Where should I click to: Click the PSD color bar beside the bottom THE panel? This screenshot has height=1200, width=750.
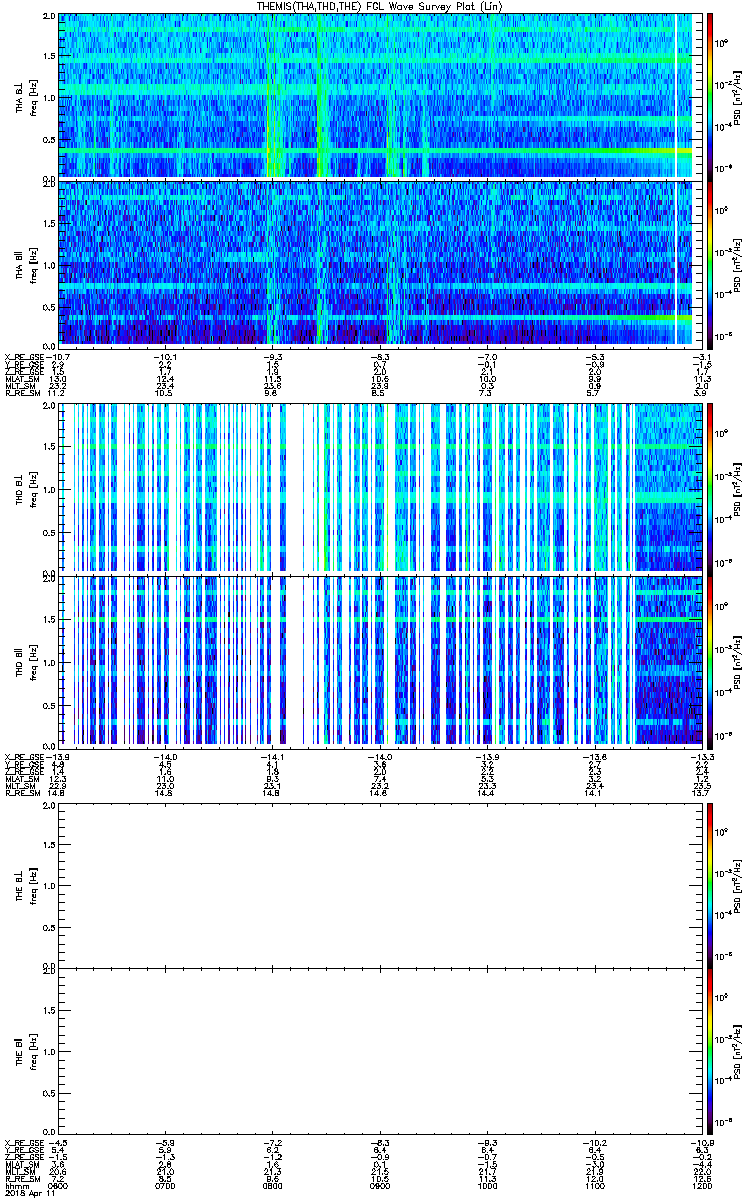pos(709,1050)
